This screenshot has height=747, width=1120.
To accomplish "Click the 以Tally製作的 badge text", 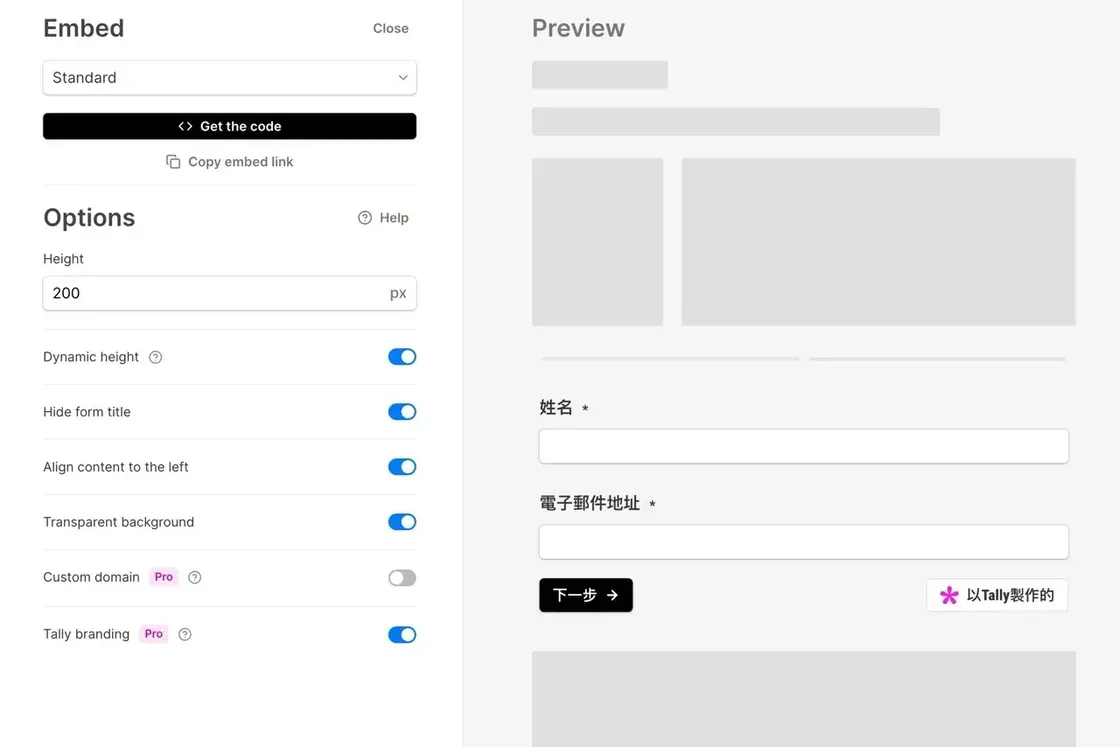I will pos(1010,596).
